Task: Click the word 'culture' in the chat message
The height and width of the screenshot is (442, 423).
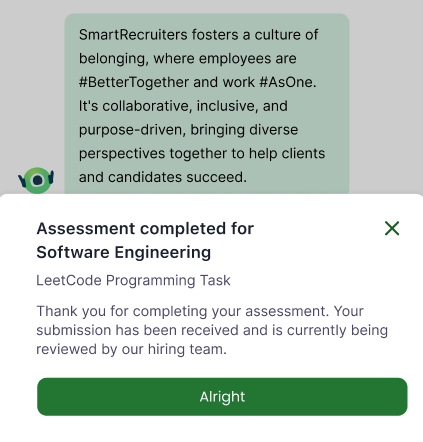Action: pos(277,35)
